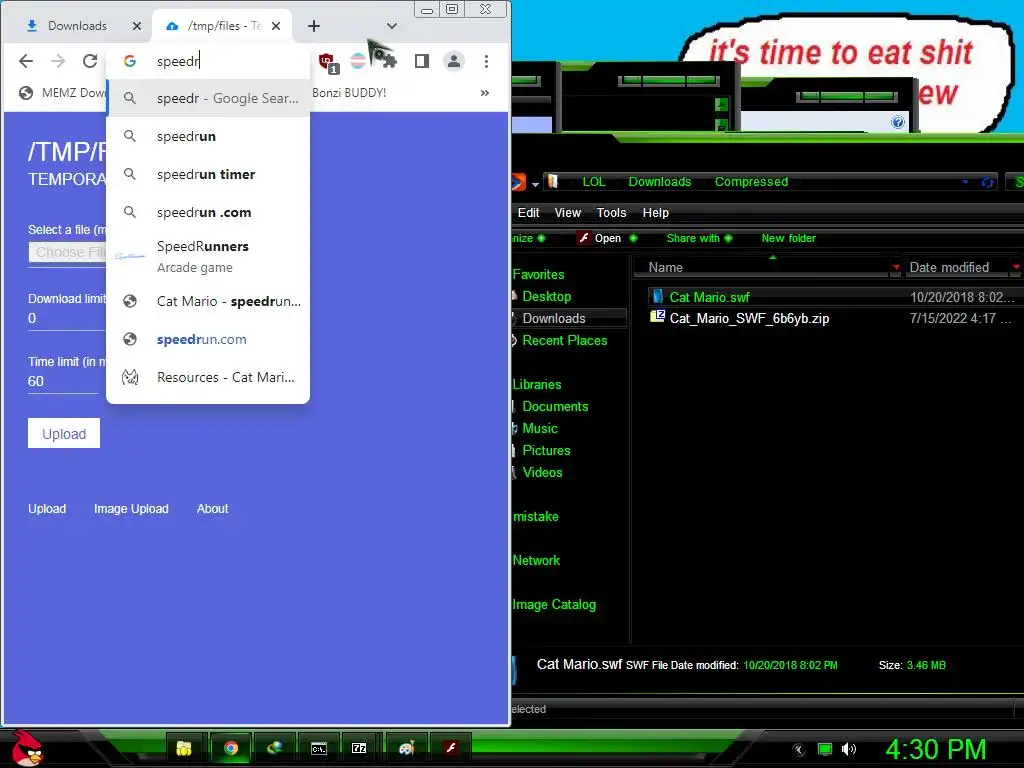
Task: Open the recent locations dropdown arrow
Action: click(x=536, y=184)
